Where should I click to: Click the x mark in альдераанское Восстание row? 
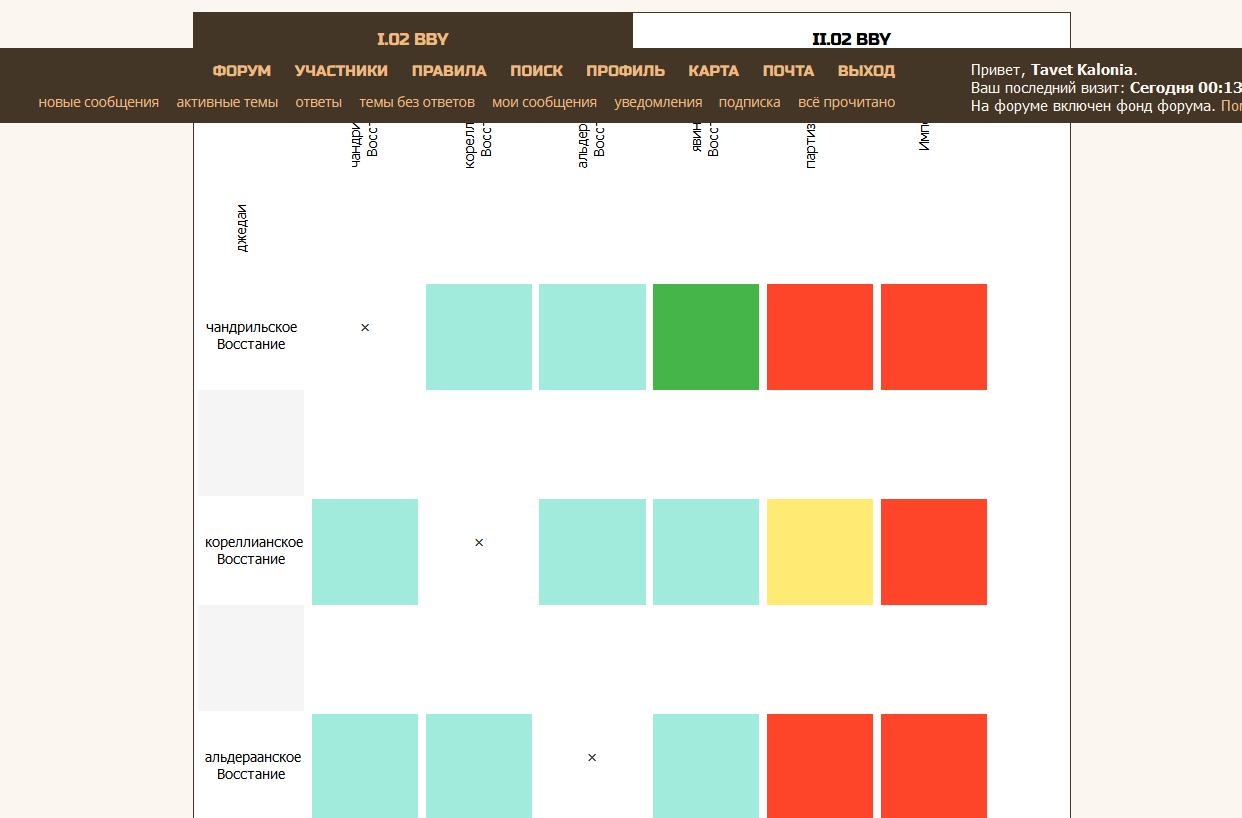592,758
